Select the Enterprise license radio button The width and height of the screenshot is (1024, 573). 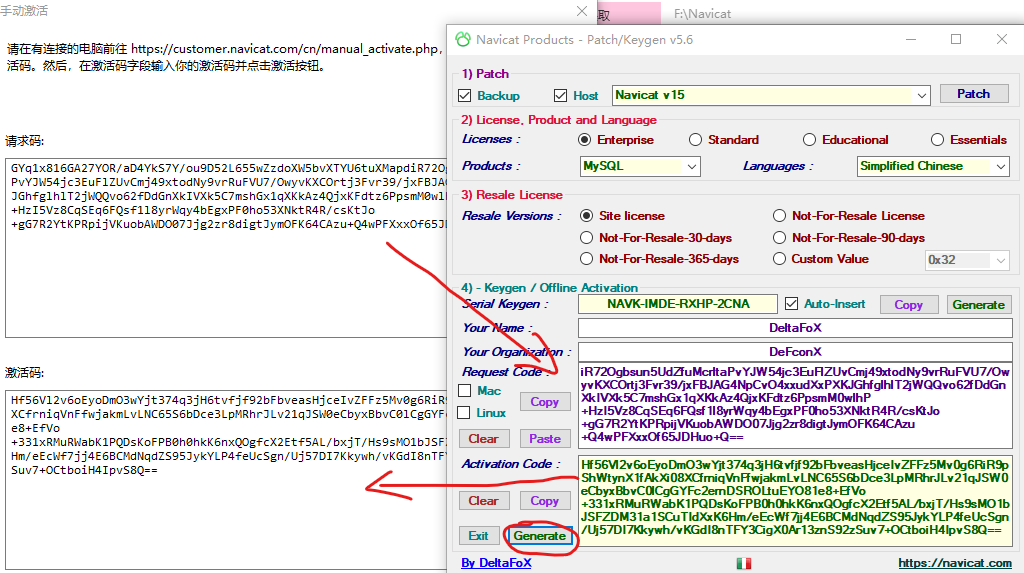584,140
